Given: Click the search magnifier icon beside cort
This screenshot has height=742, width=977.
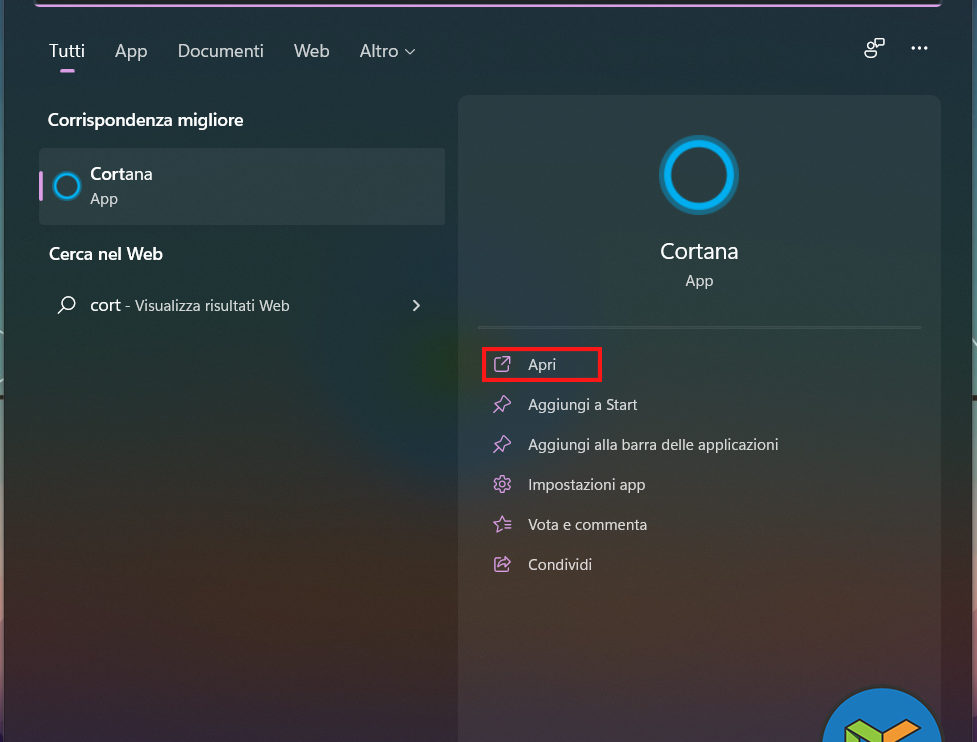Looking at the screenshot, I should [67, 305].
